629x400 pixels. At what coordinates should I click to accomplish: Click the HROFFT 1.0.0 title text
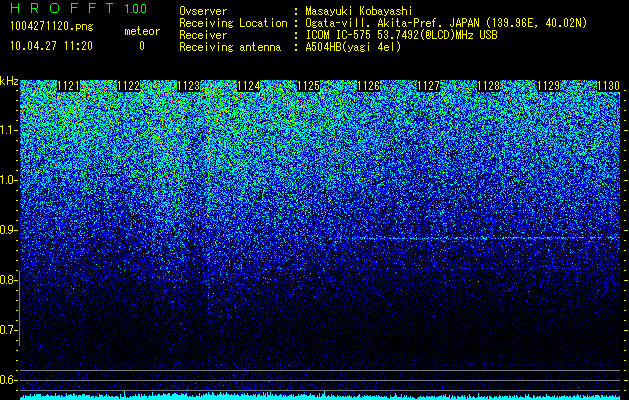(79, 8)
